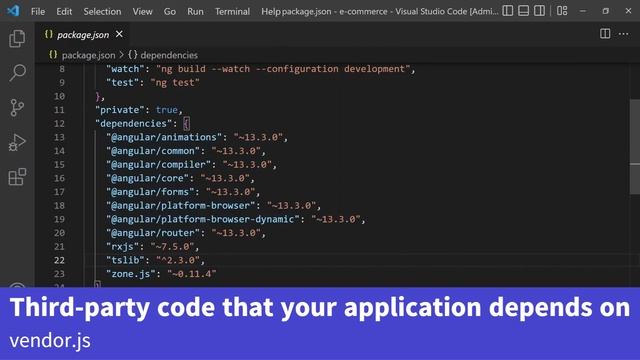Click dependencies in the breadcrumb
Screen dimensions: 640x360
pos(169,55)
